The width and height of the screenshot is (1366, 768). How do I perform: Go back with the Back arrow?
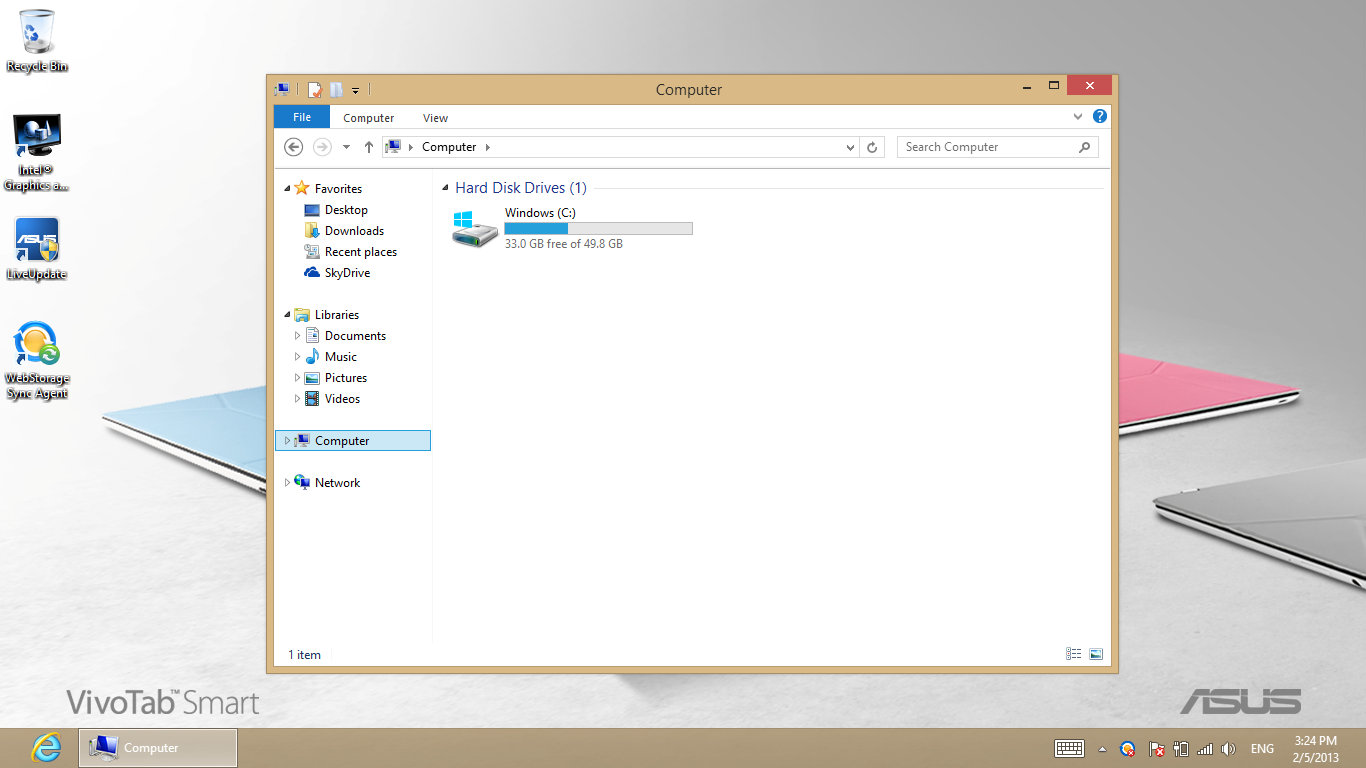point(293,147)
